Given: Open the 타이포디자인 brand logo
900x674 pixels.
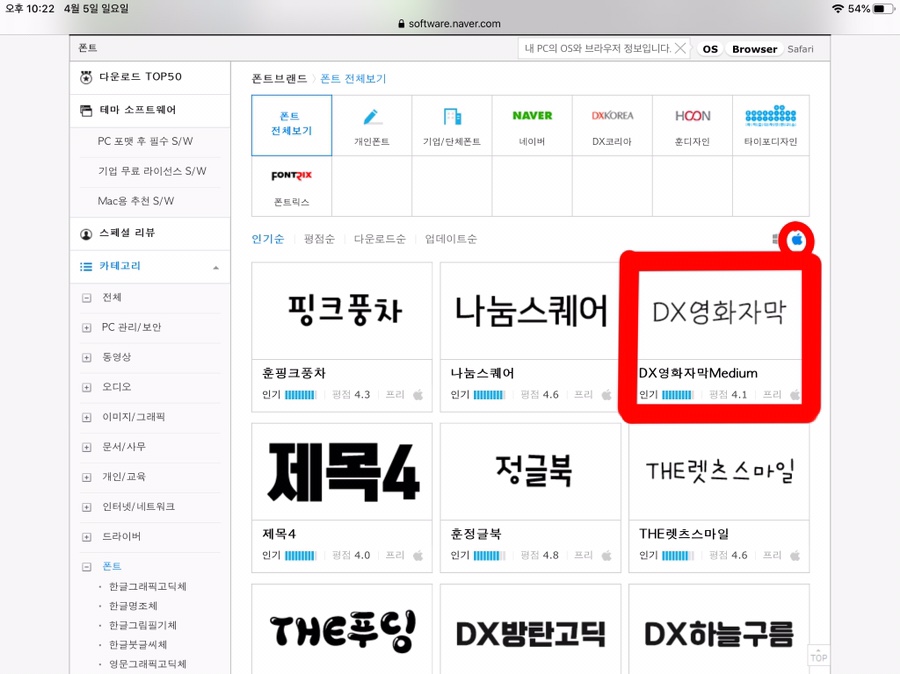Looking at the screenshot, I should [771, 115].
